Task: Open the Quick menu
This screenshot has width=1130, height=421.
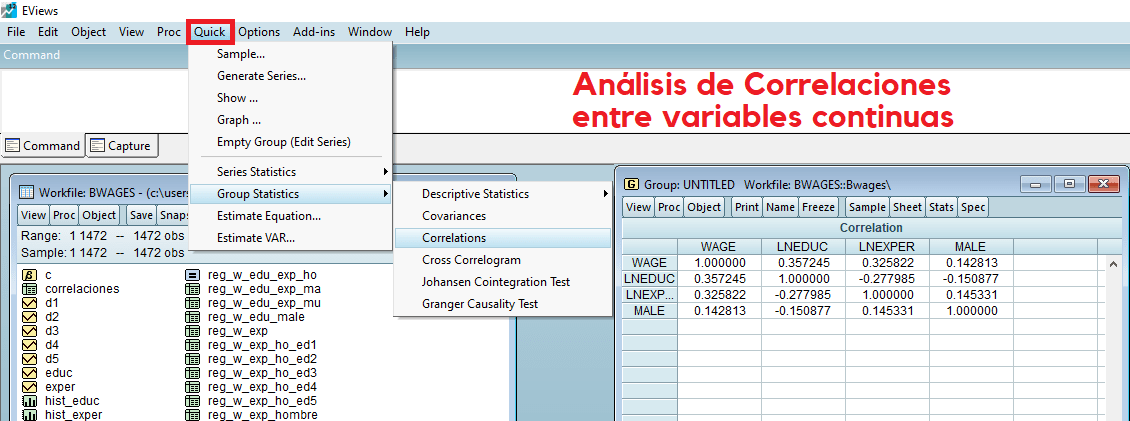Action: 210,32
